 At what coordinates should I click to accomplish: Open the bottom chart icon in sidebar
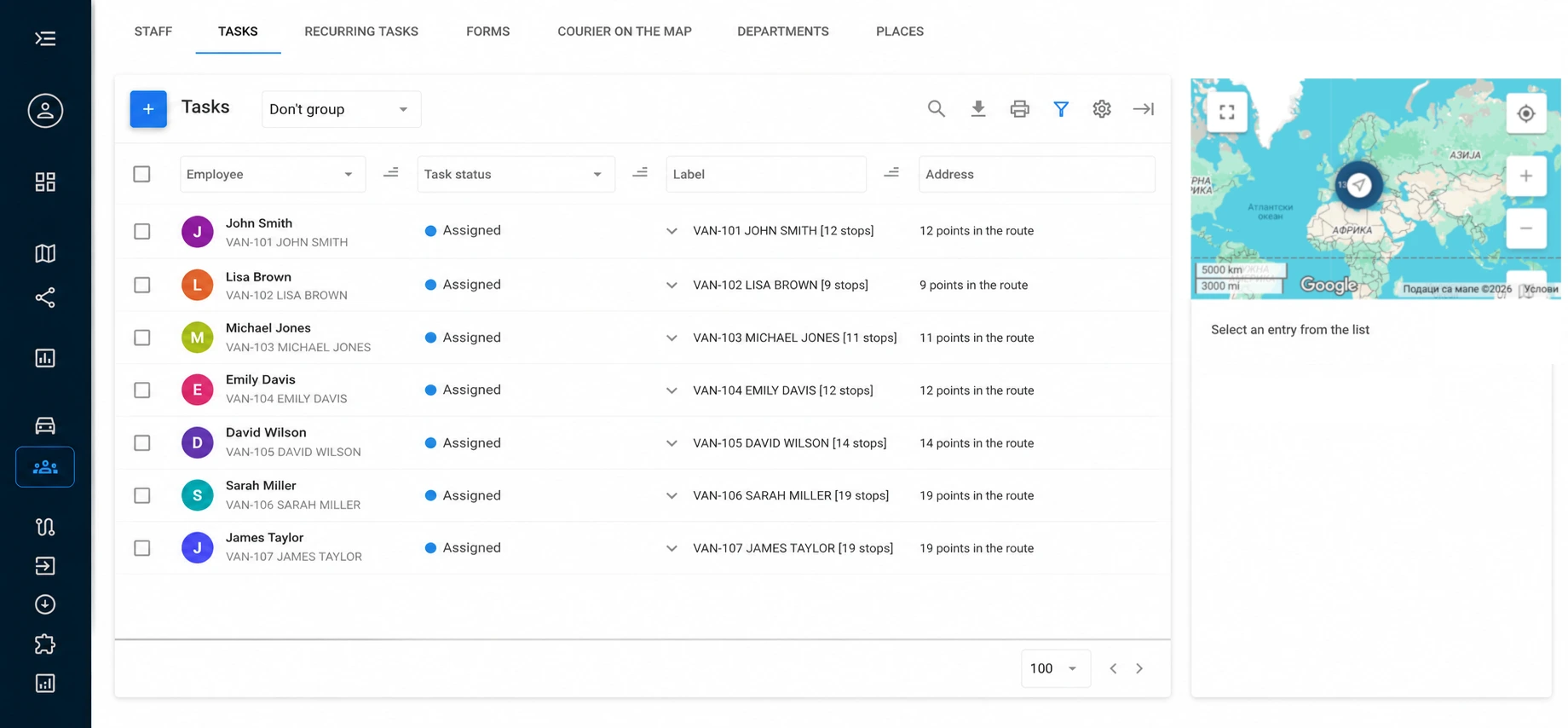click(x=45, y=684)
